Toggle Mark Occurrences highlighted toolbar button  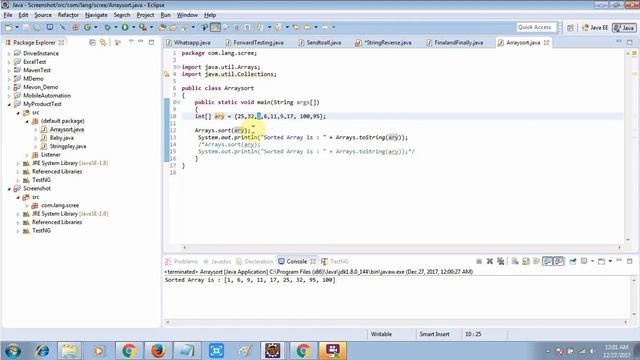pos(216,27)
